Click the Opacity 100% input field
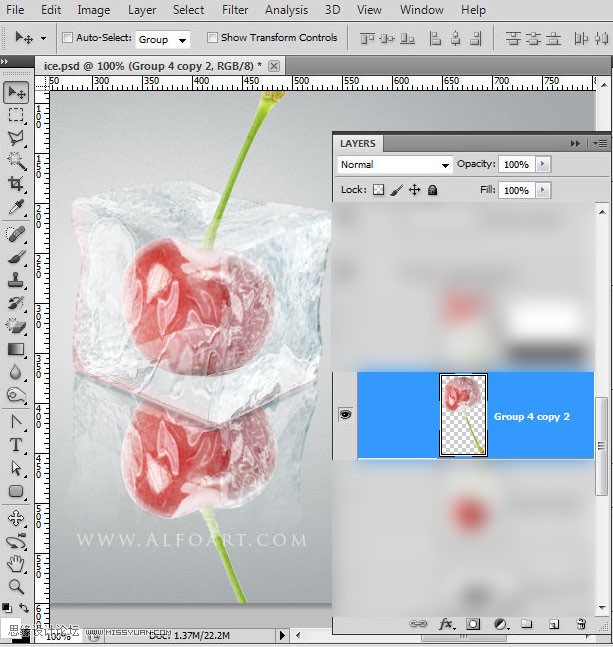Viewport: 613px width, 647px height. pyautogui.click(x=517, y=164)
